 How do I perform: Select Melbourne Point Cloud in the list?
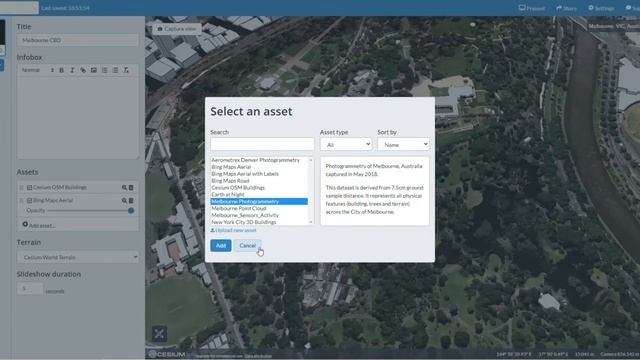(259, 209)
